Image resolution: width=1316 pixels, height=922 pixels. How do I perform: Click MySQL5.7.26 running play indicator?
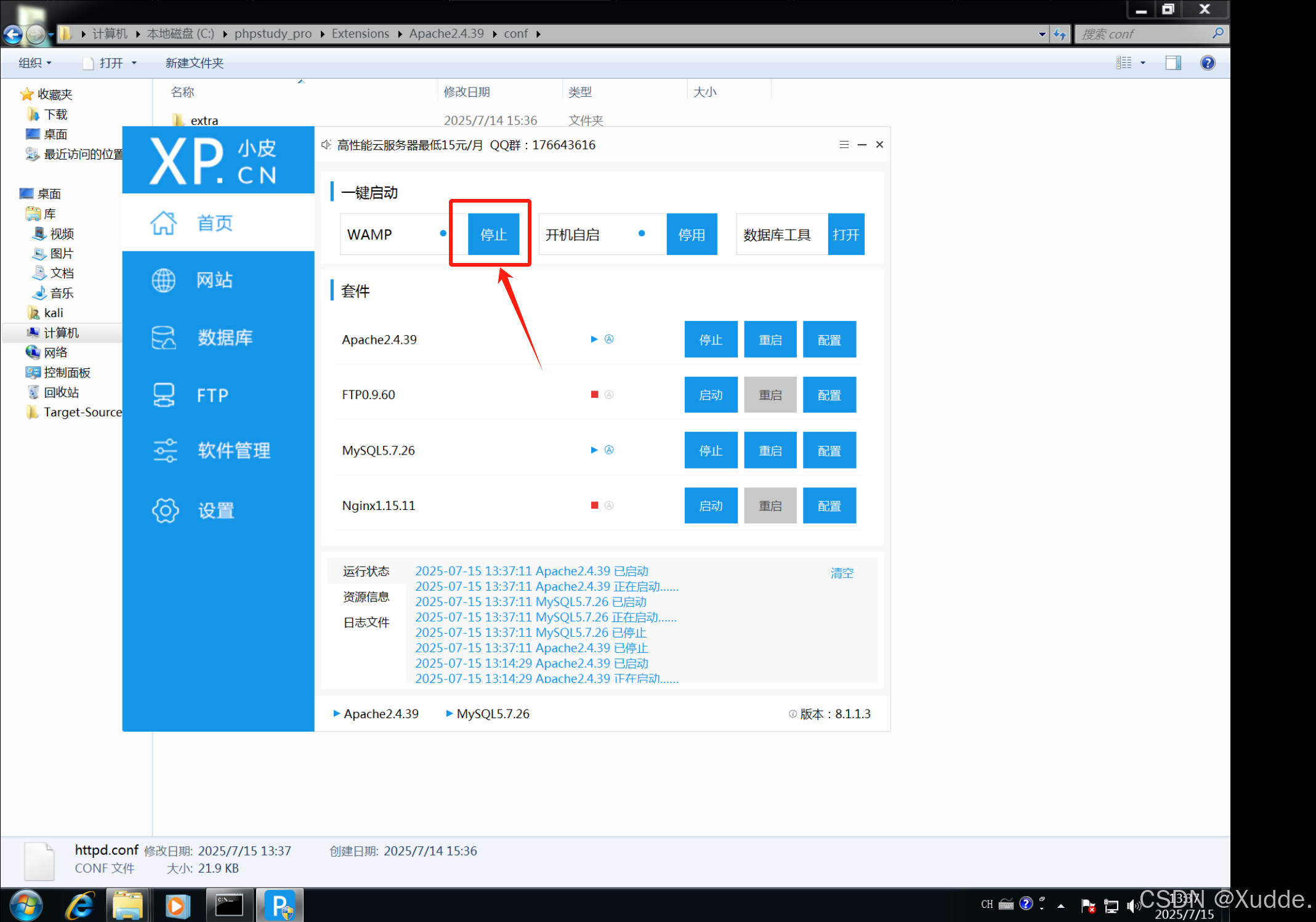[x=594, y=450]
